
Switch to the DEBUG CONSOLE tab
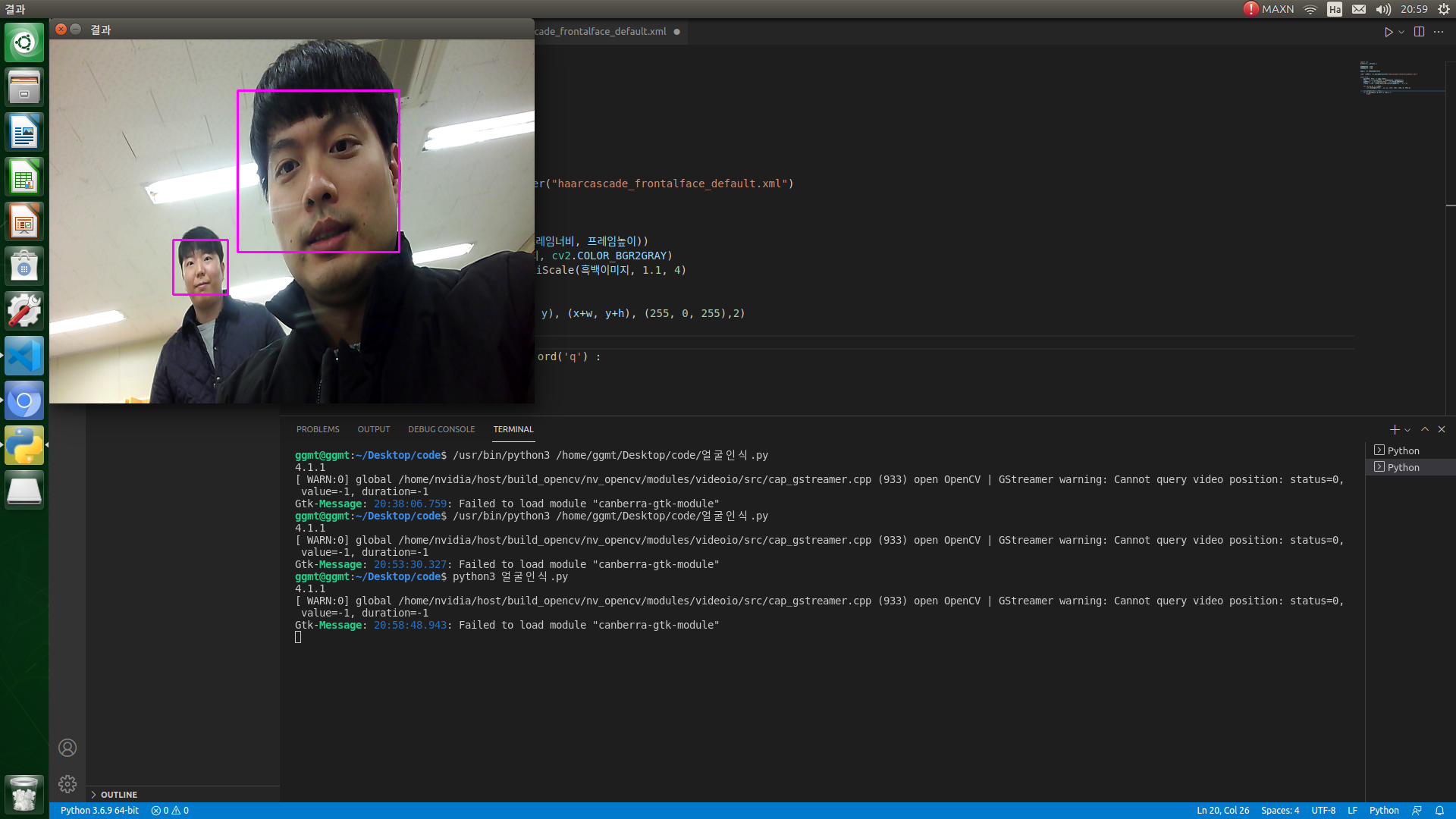tap(441, 429)
